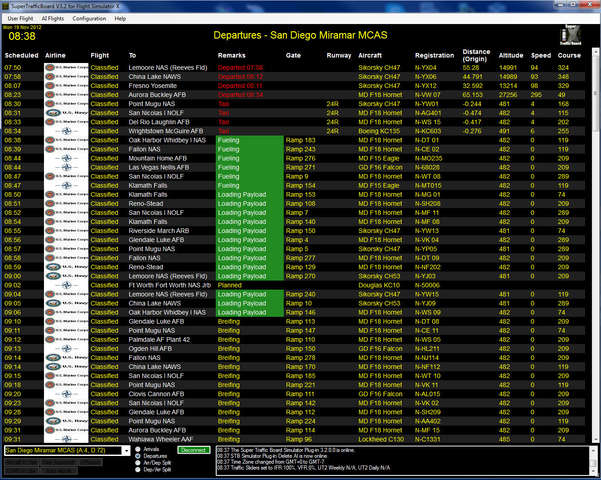Image resolution: width=601 pixels, height=480 pixels.
Task: Click the Air Force logo on the Ogden Hill AFB row
Action: tap(66, 349)
